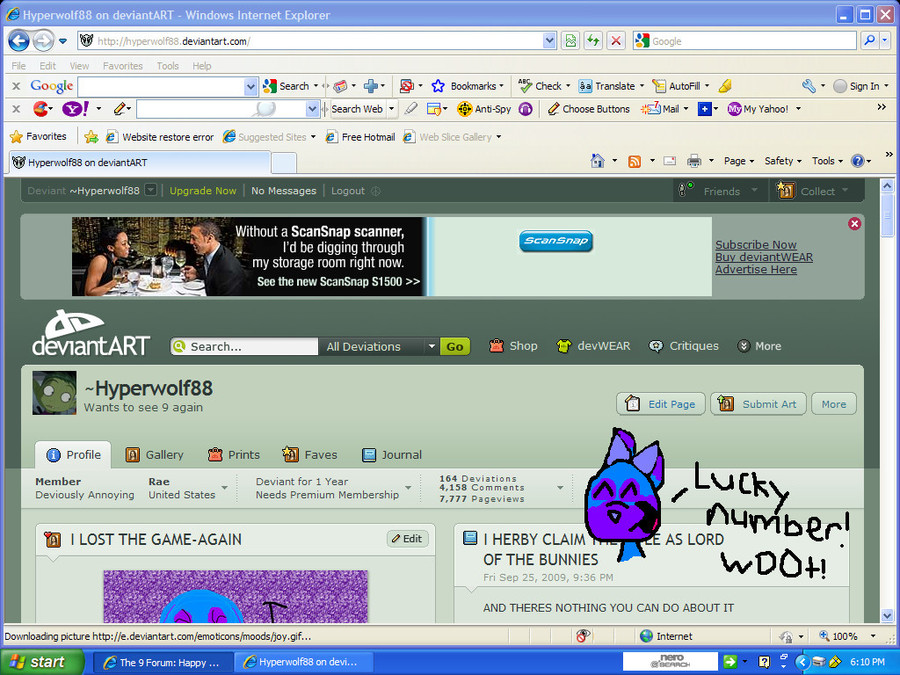
Task: Click the Advertise Here link
Action: [756, 269]
